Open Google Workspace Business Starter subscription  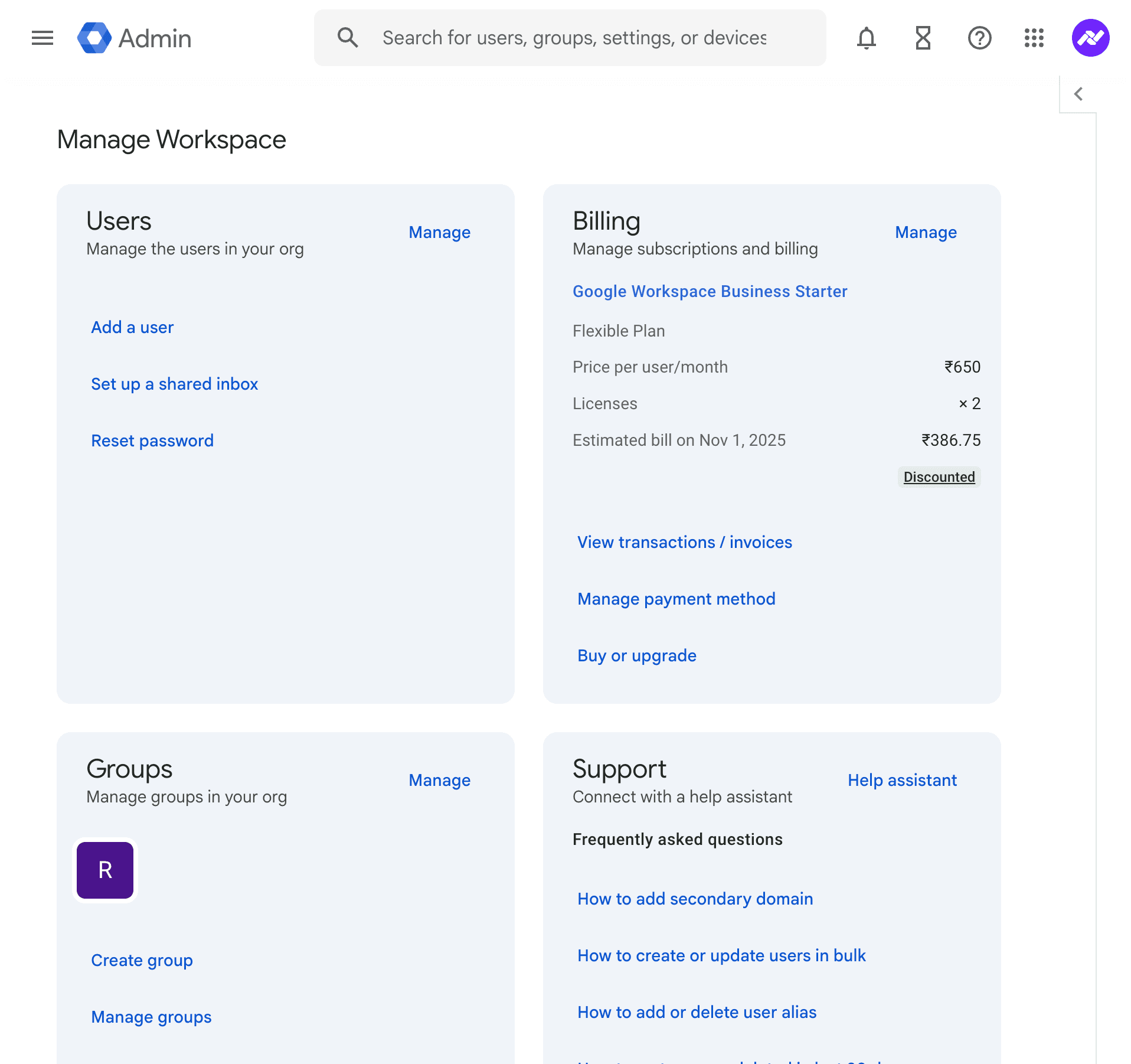click(x=710, y=291)
